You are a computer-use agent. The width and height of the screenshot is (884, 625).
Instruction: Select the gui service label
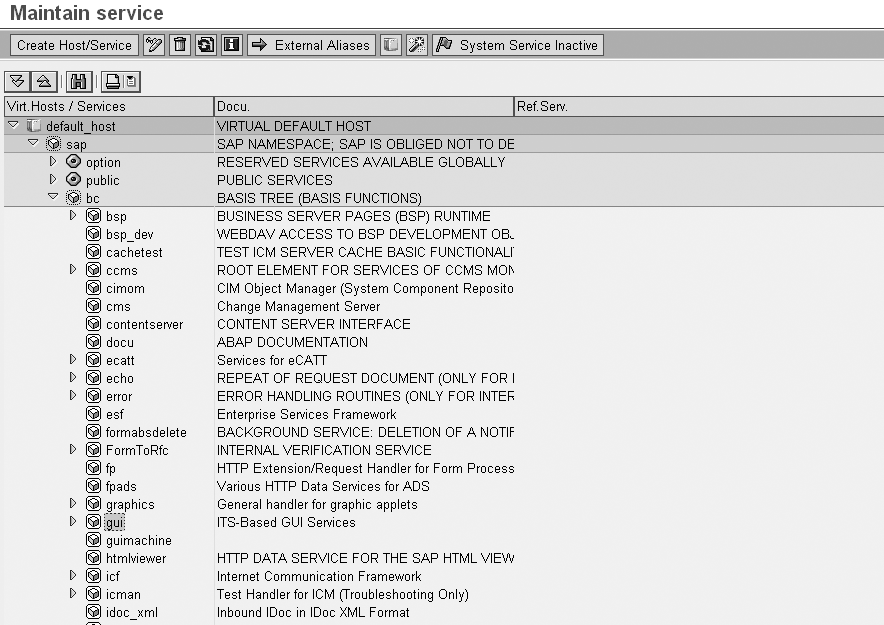[114, 523]
